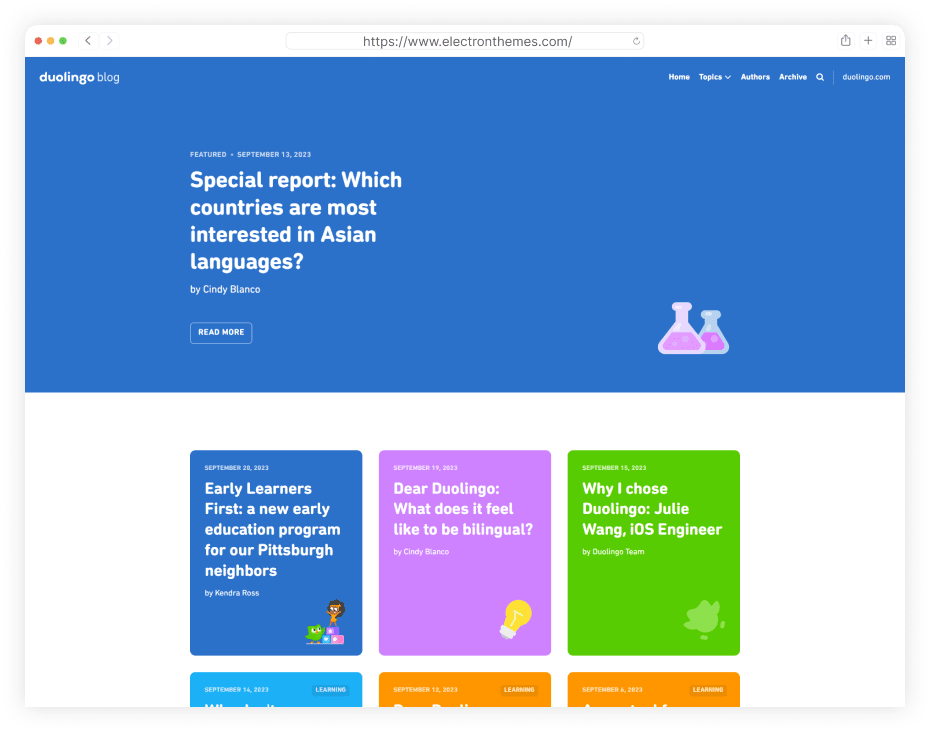930x732 pixels.
Task: Click the September 13, 2023 date
Action: [274, 154]
